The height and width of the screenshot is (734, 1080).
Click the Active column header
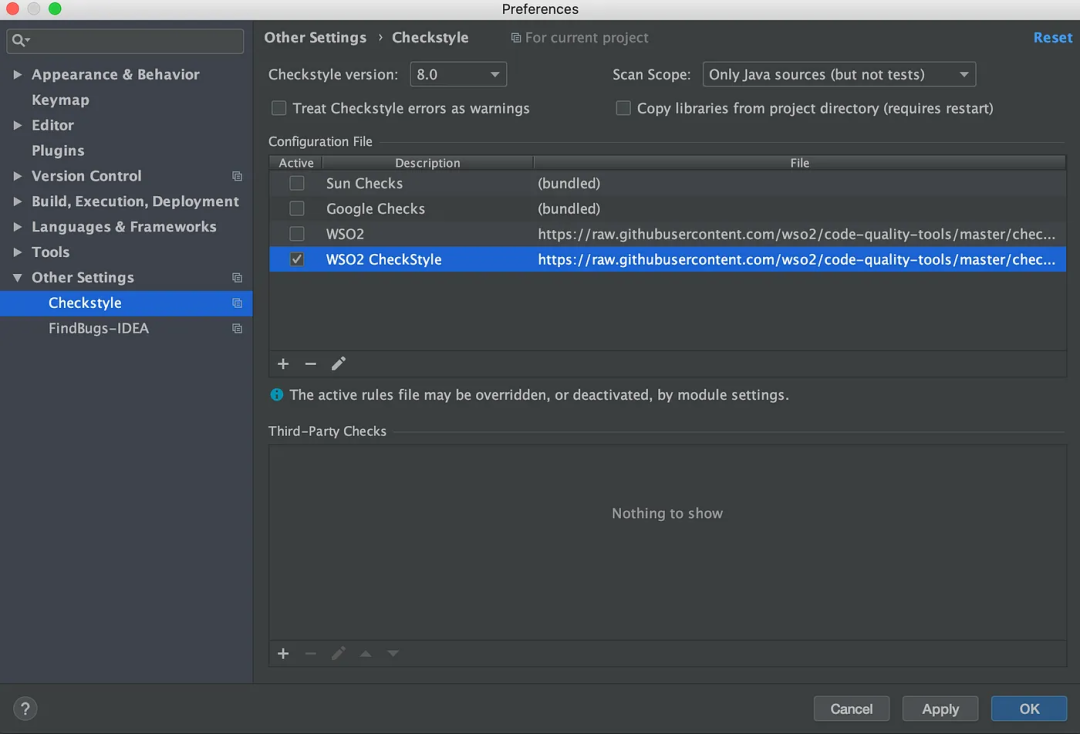click(x=296, y=163)
